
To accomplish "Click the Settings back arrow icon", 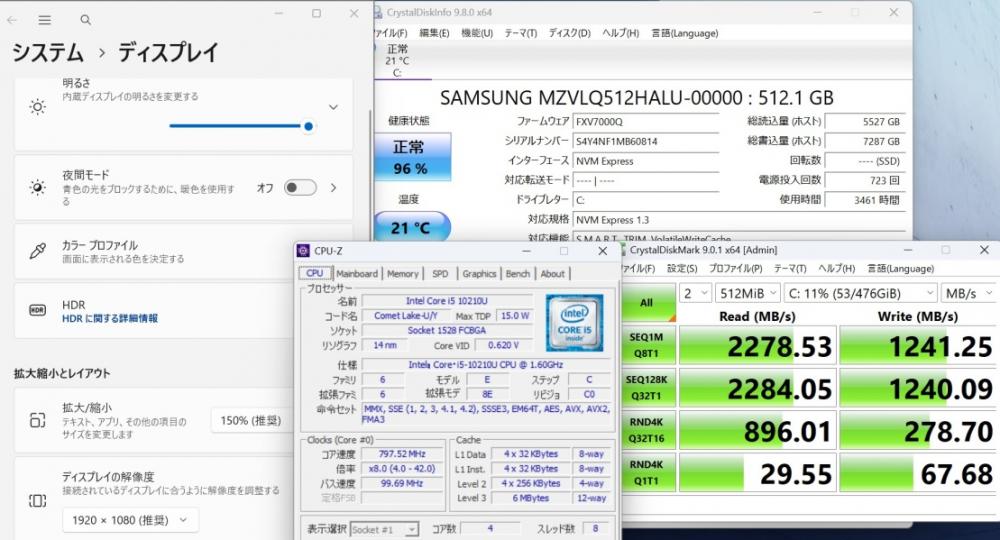I will (12, 20).
